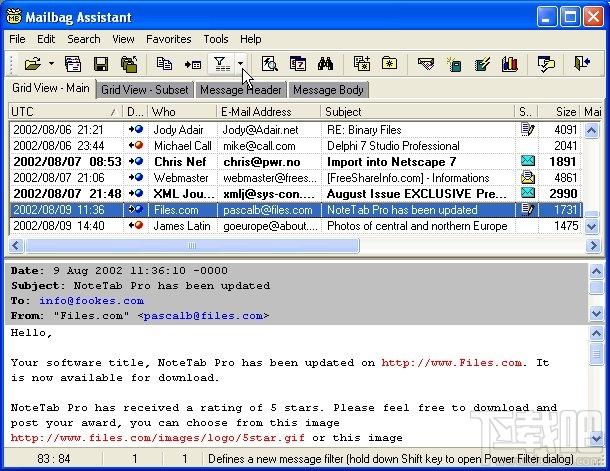Click the copy documents toolbar icon
The width and height of the screenshot is (610, 471).
coord(164,63)
